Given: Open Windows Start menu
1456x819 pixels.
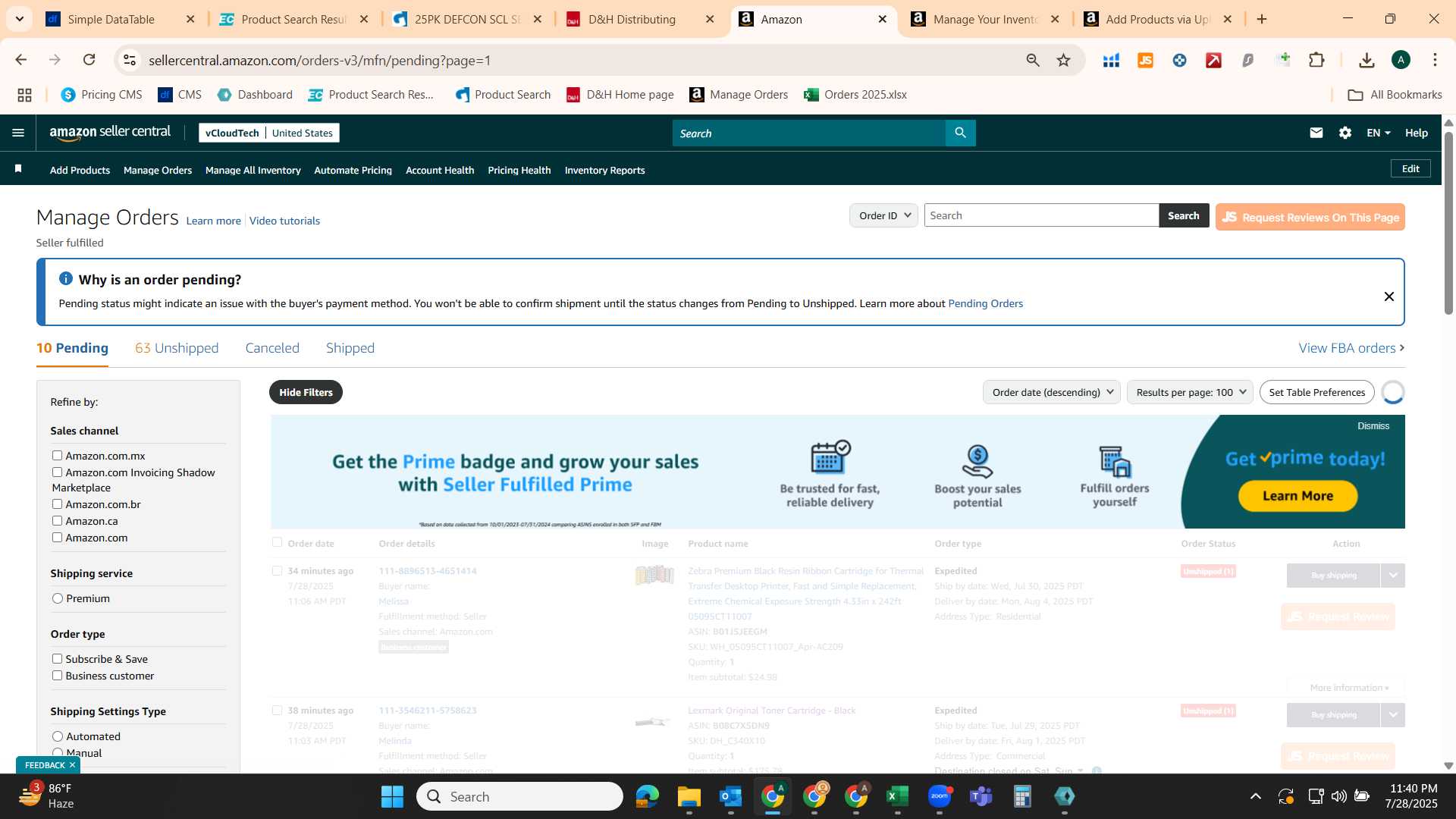Looking at the screenshot, I should pyautogui.click(x=392, y=796).
